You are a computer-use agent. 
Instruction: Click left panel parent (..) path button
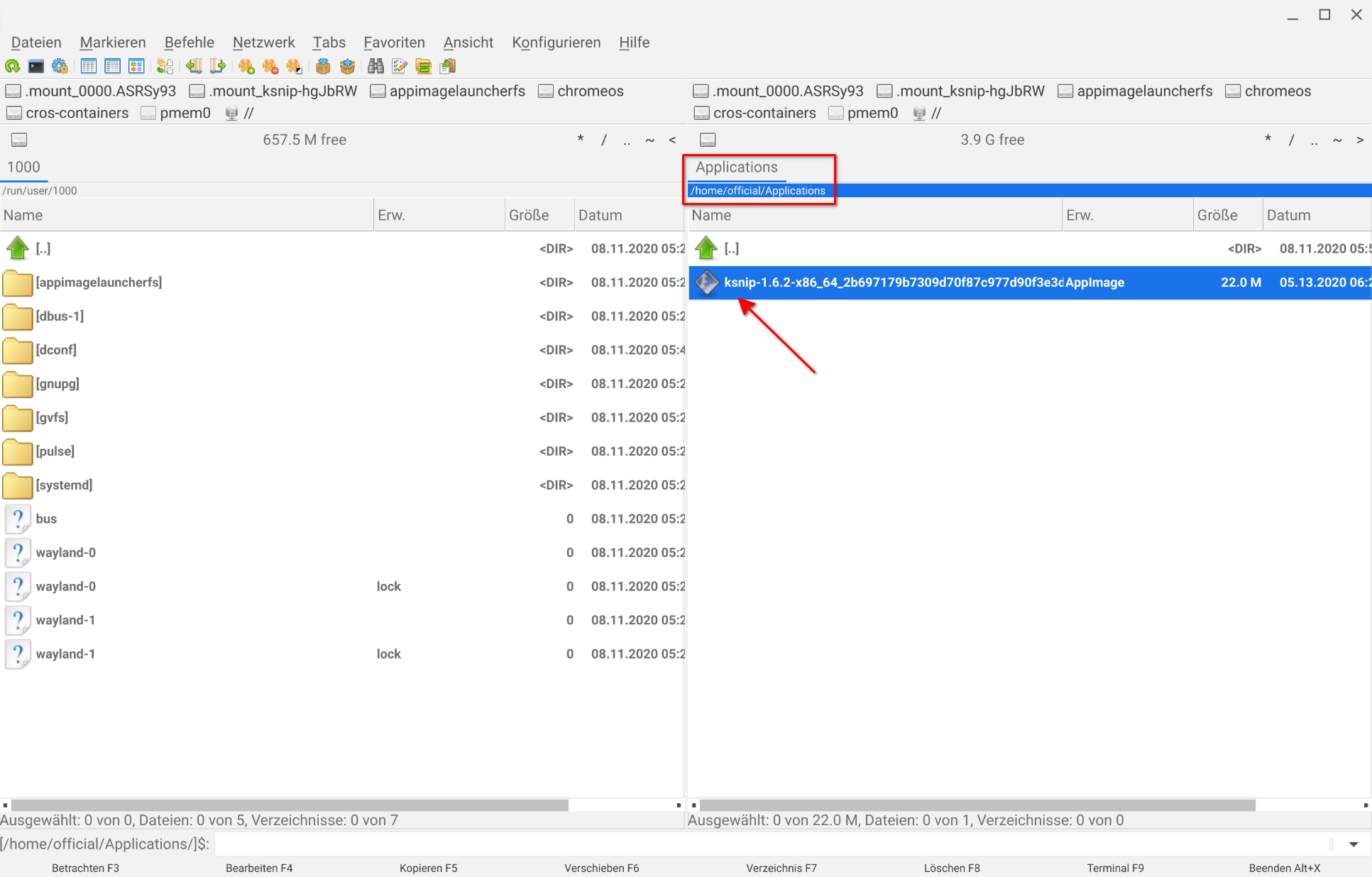pyautogui.click(x=627, y=140)
